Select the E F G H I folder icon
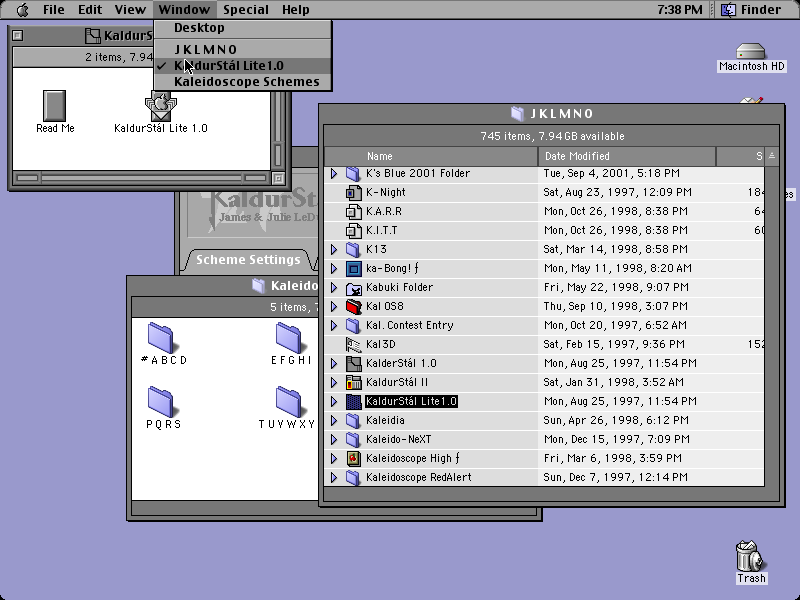The width and height of the screenshot is (800, 600). 289,338
